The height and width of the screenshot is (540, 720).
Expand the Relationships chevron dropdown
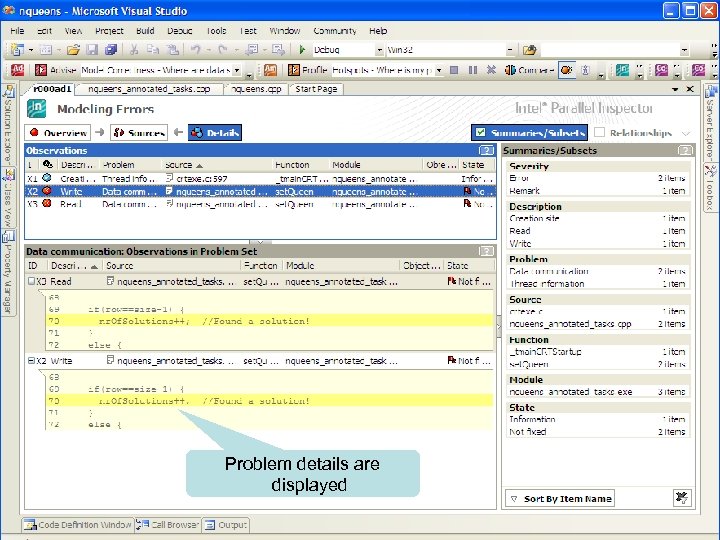coord(686,133)
